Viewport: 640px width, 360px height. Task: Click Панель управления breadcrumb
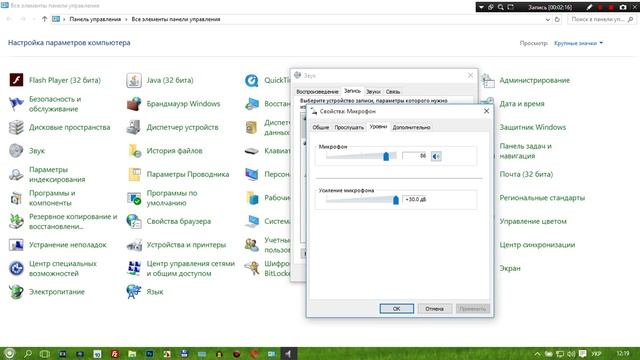[x=95, y=19]
